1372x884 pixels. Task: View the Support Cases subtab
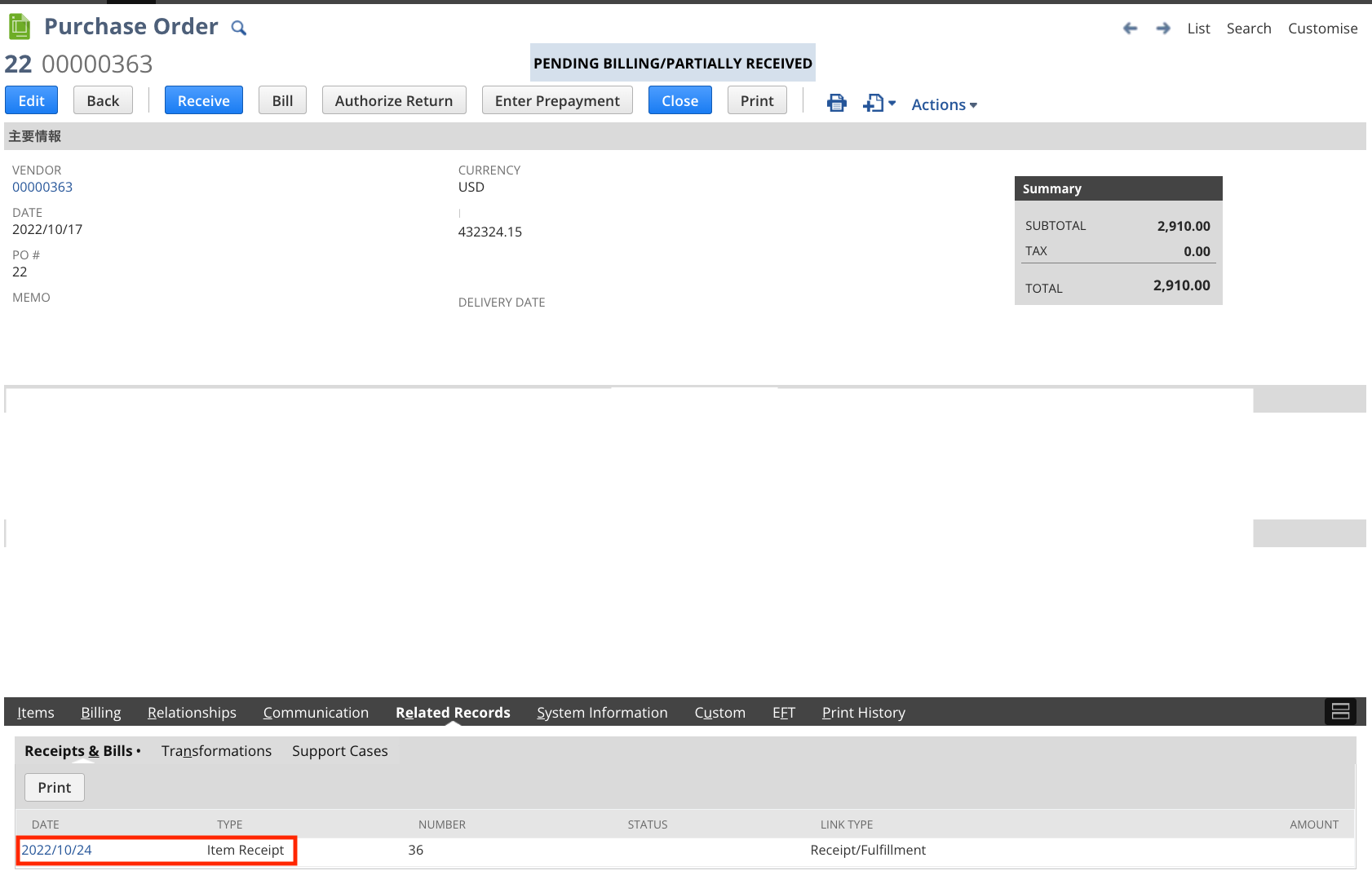(339, 751)
